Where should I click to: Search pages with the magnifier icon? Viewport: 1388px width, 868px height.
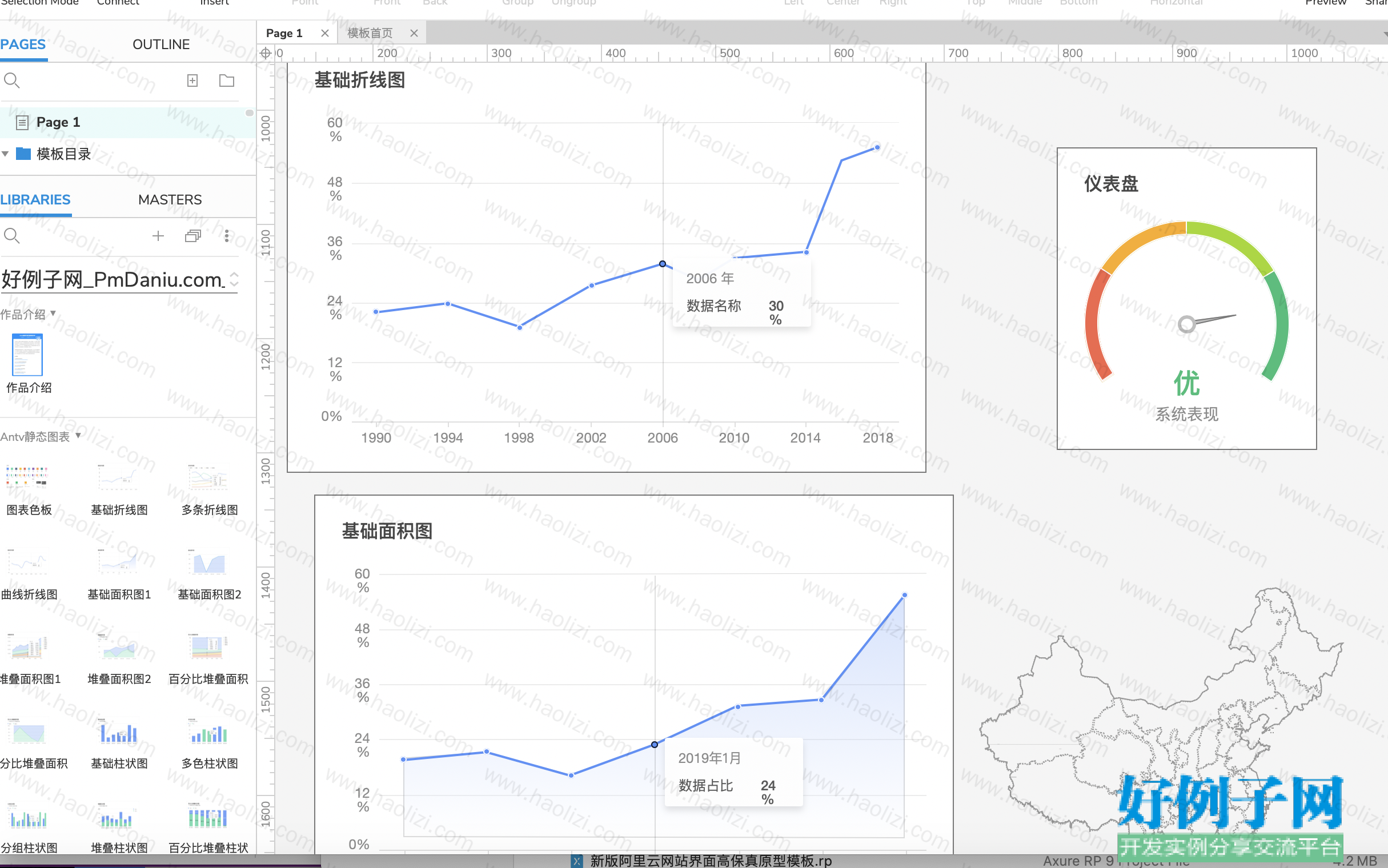pos(11,81)
